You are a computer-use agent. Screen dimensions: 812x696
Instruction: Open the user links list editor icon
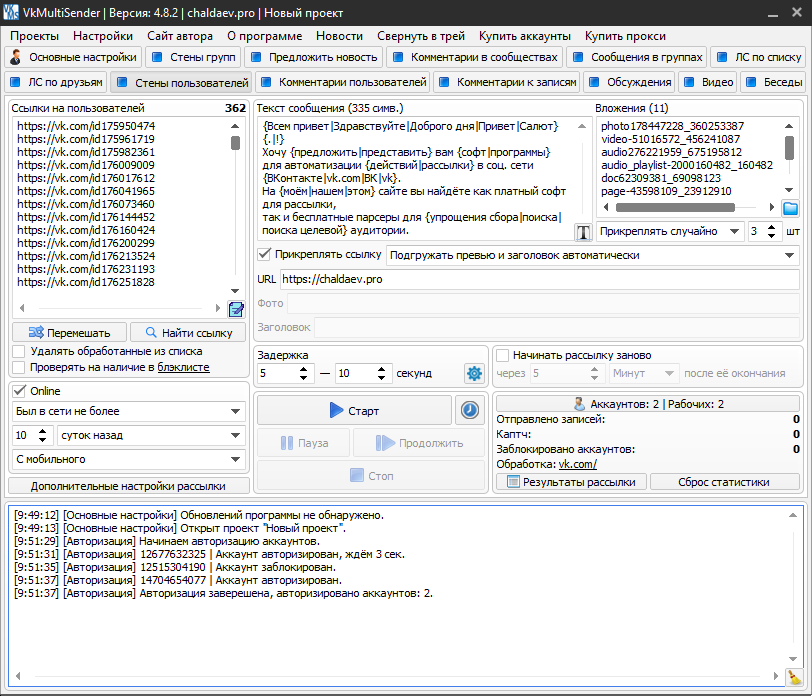point(236,309)
